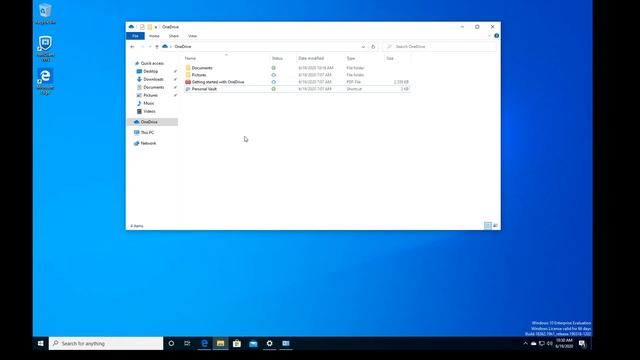640x360 pixels.
Task: Open Microsoft Edge desktop shortcut
Action: click(45, 82)
